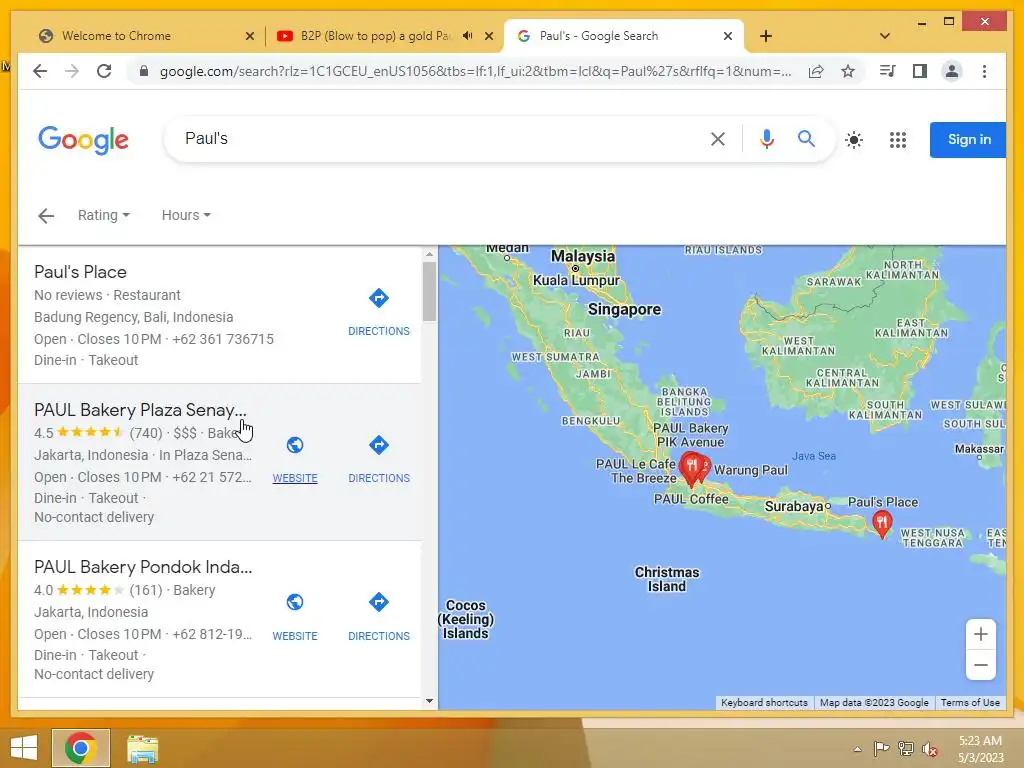Image resolution: width=1024 pixels, height=768 pixels.
Task: Click PAUL Coffee label on the map
Action: (691, 499)
